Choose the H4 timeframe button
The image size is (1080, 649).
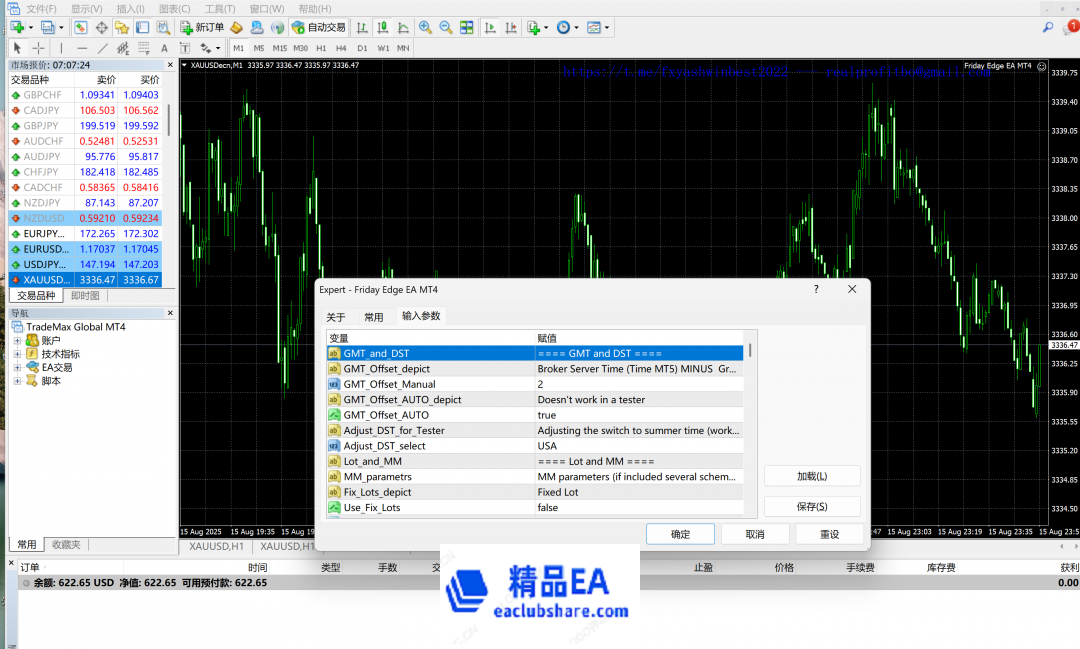pos(341,48)
